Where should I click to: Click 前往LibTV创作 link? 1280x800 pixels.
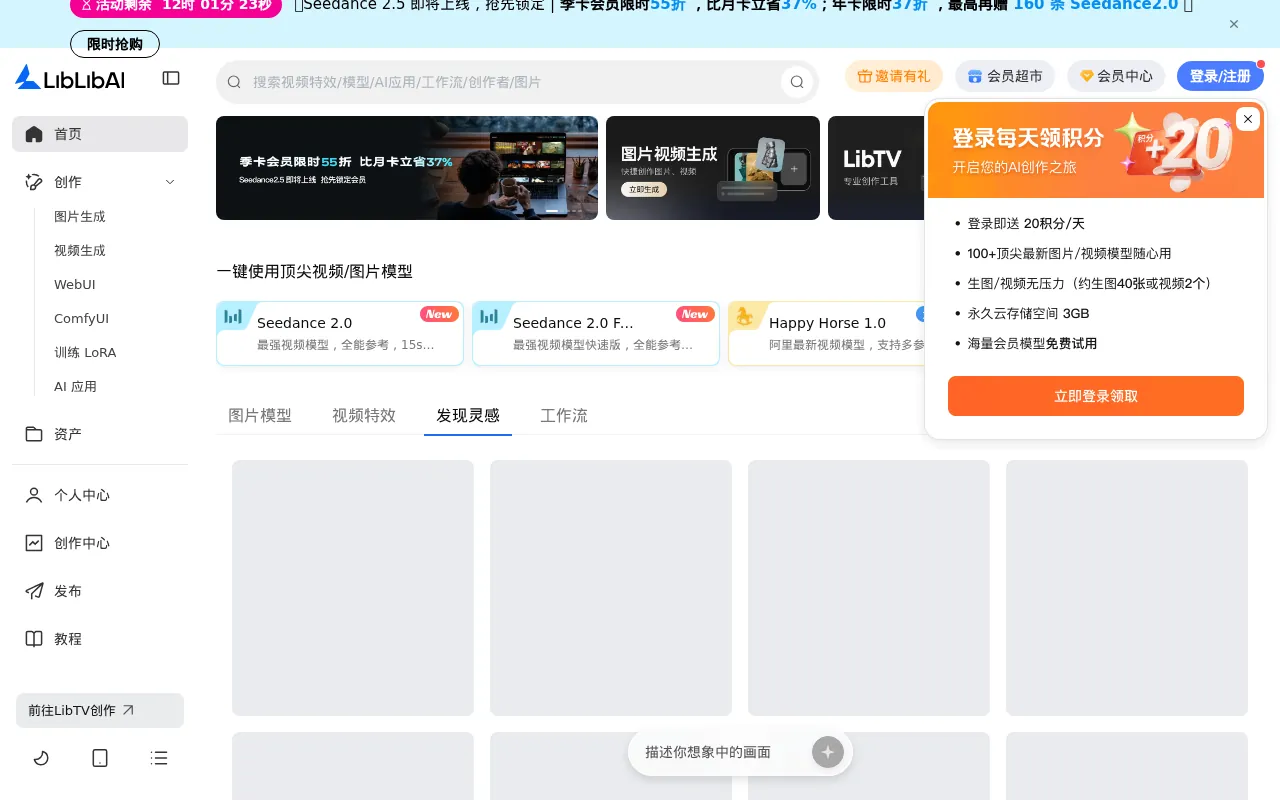click(100, 710)
